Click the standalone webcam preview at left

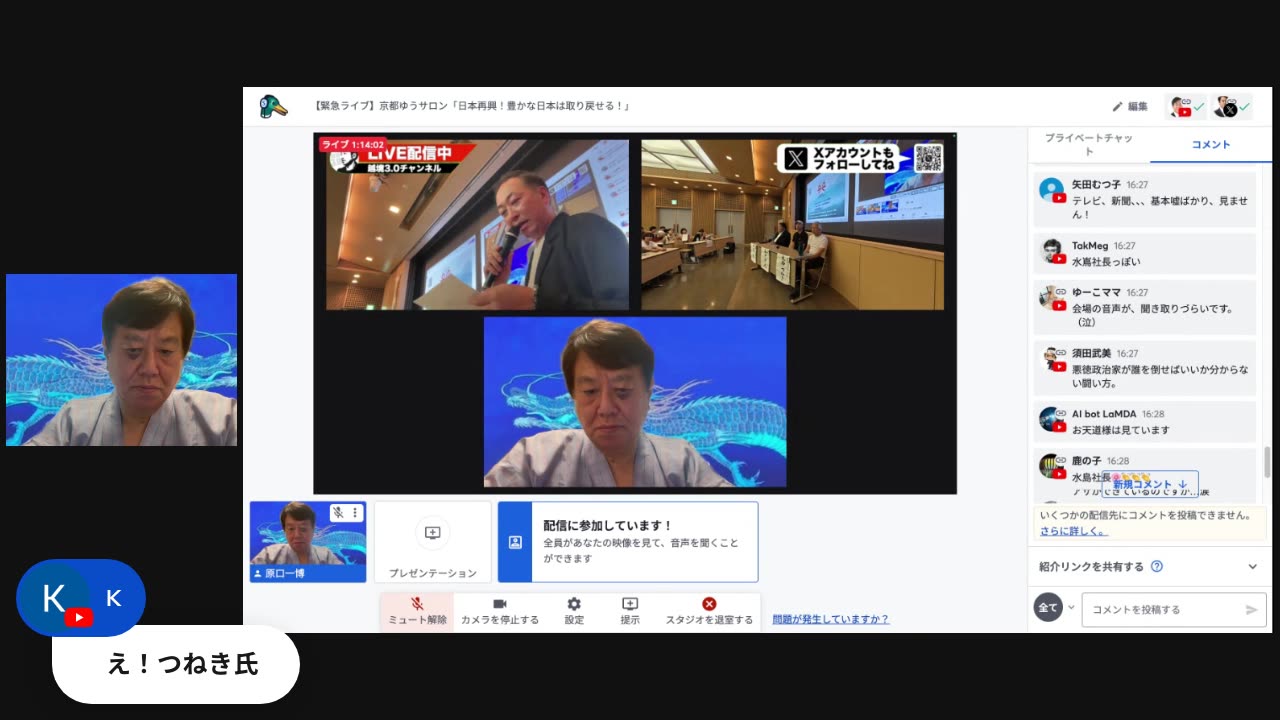pos(121,360)
